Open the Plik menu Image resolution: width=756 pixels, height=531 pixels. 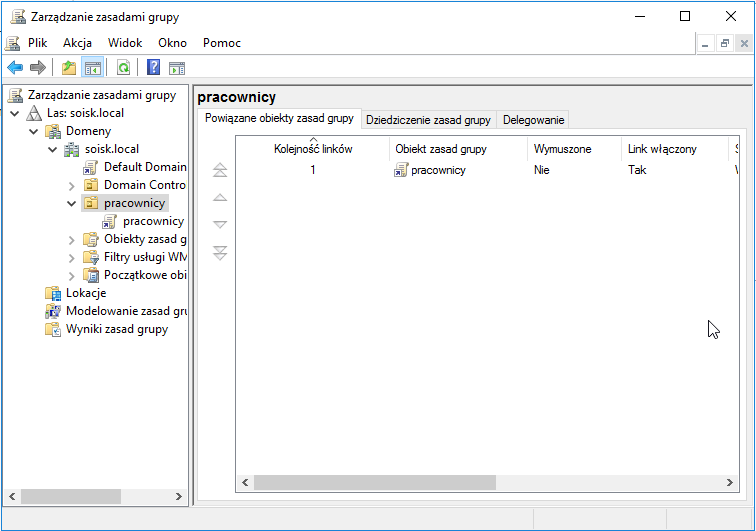(38, 43)
